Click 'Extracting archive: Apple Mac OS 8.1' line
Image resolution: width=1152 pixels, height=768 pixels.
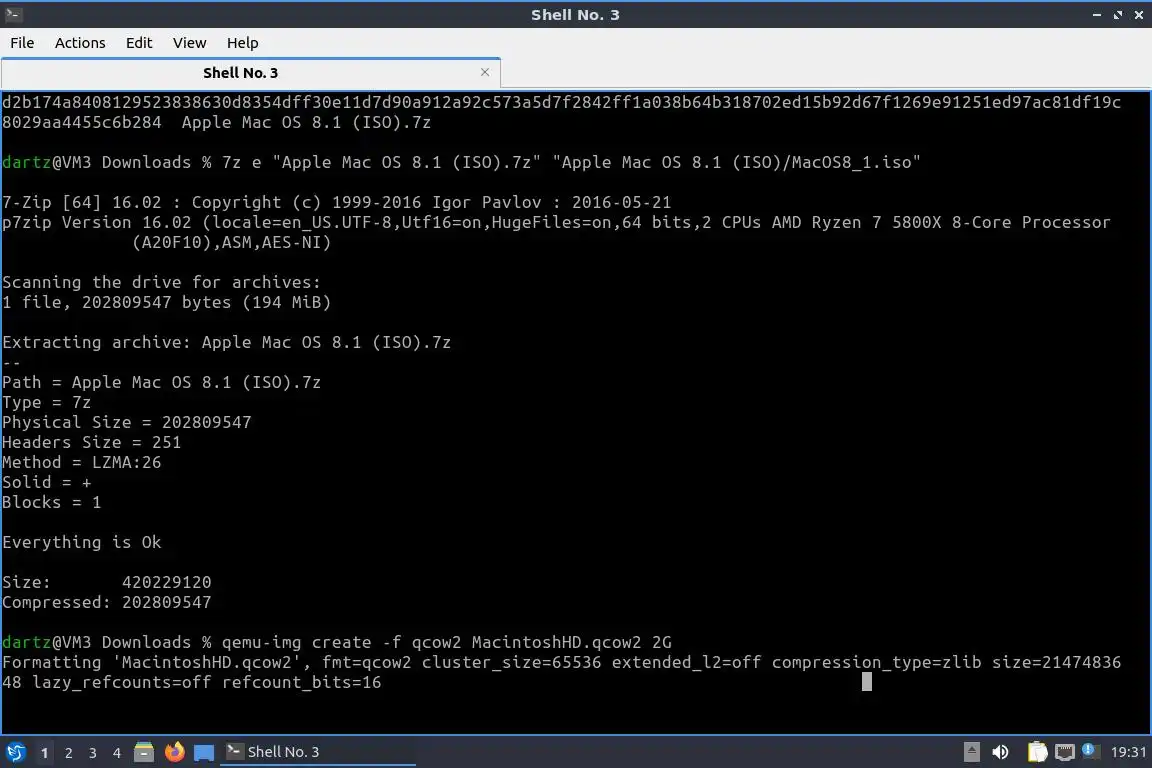[226, 342]
